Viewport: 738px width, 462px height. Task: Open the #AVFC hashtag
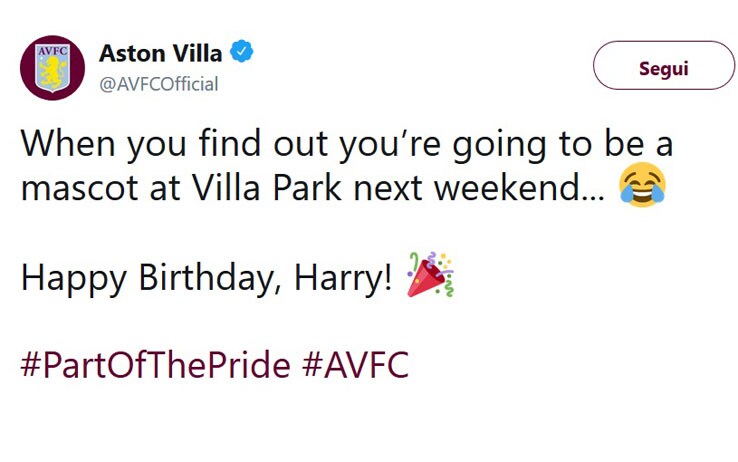[x=355, y=365]
